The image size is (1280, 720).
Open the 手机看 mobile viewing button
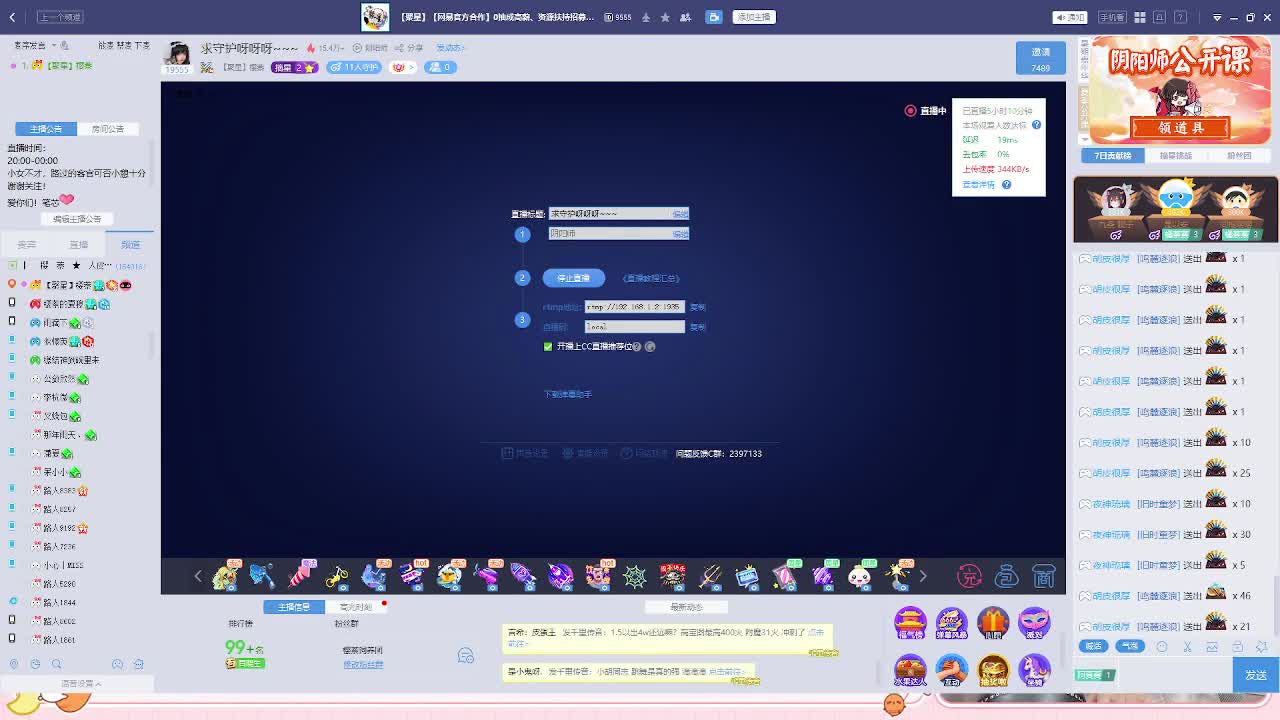1111,17
